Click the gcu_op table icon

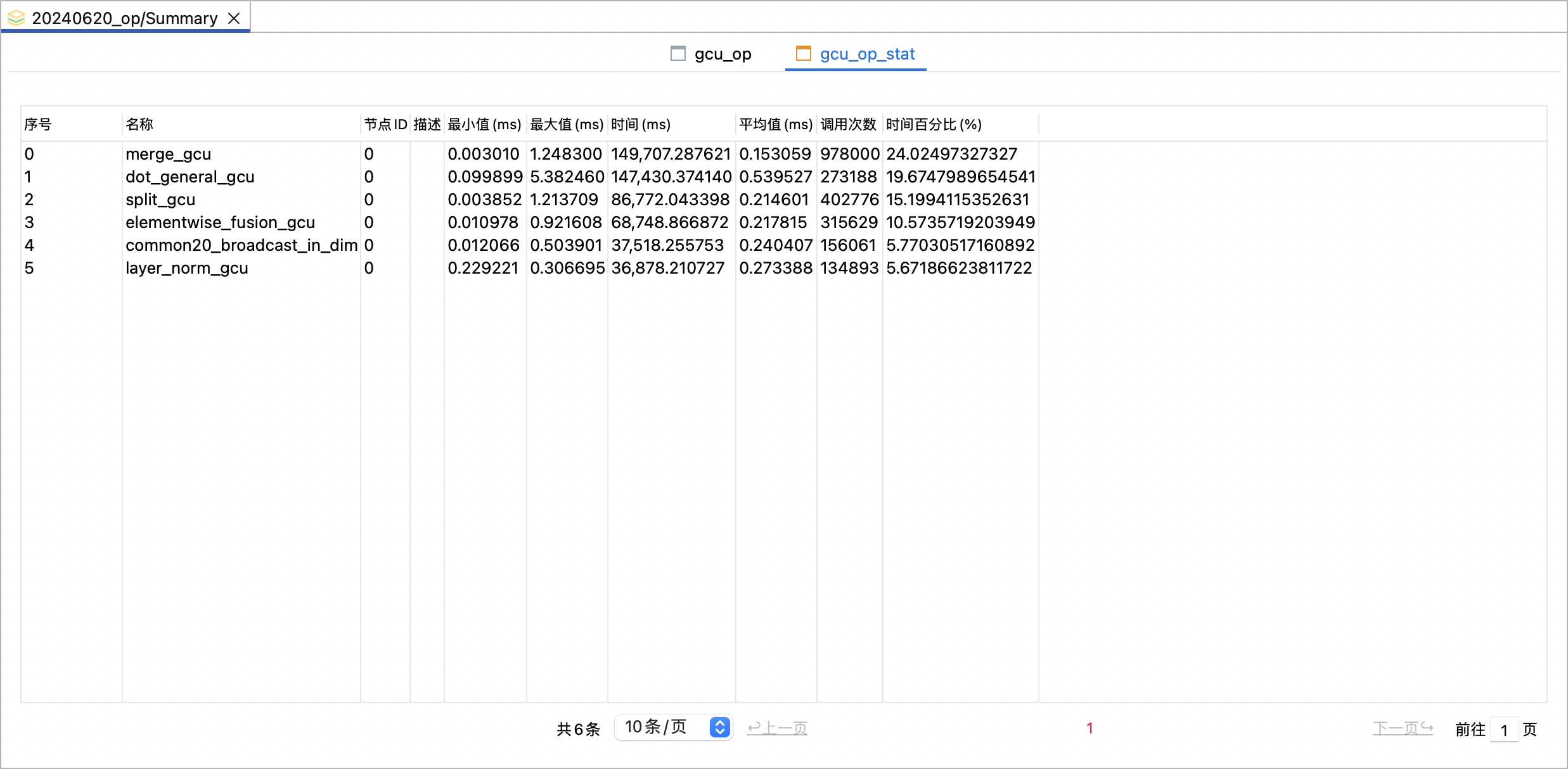coord(678,53)
